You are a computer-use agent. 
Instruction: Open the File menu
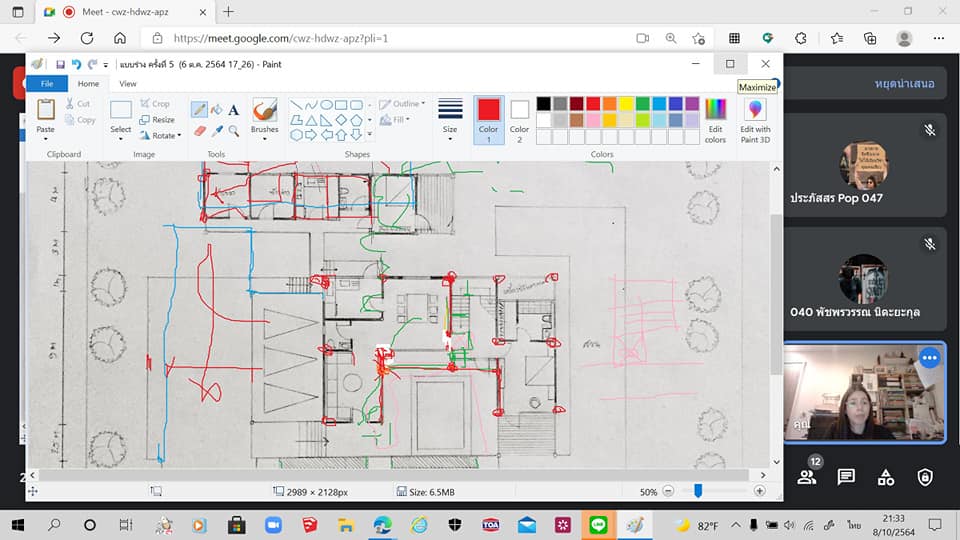pyautogui.click(x=46, y=84)
